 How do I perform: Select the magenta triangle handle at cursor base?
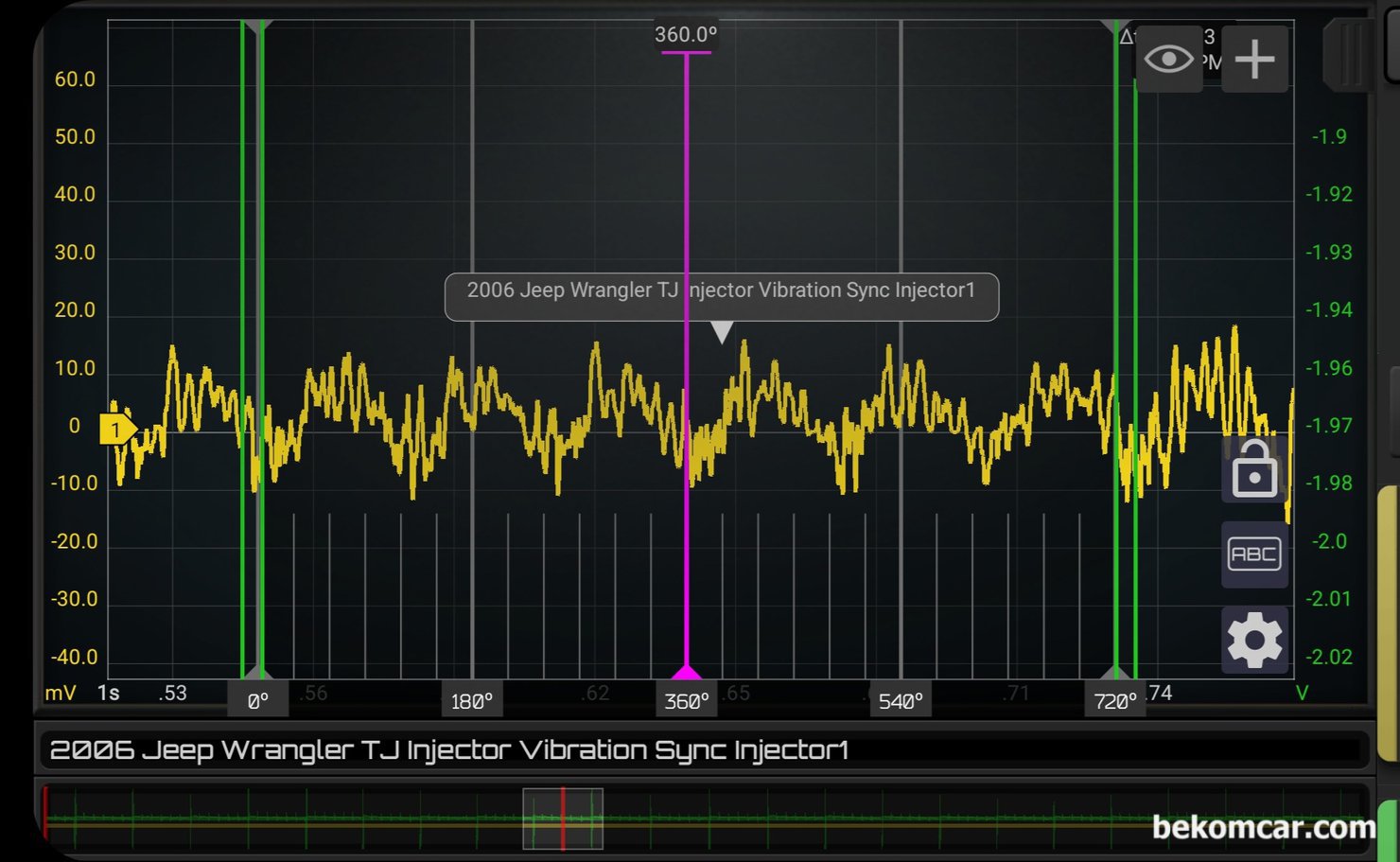pos(686,673)
